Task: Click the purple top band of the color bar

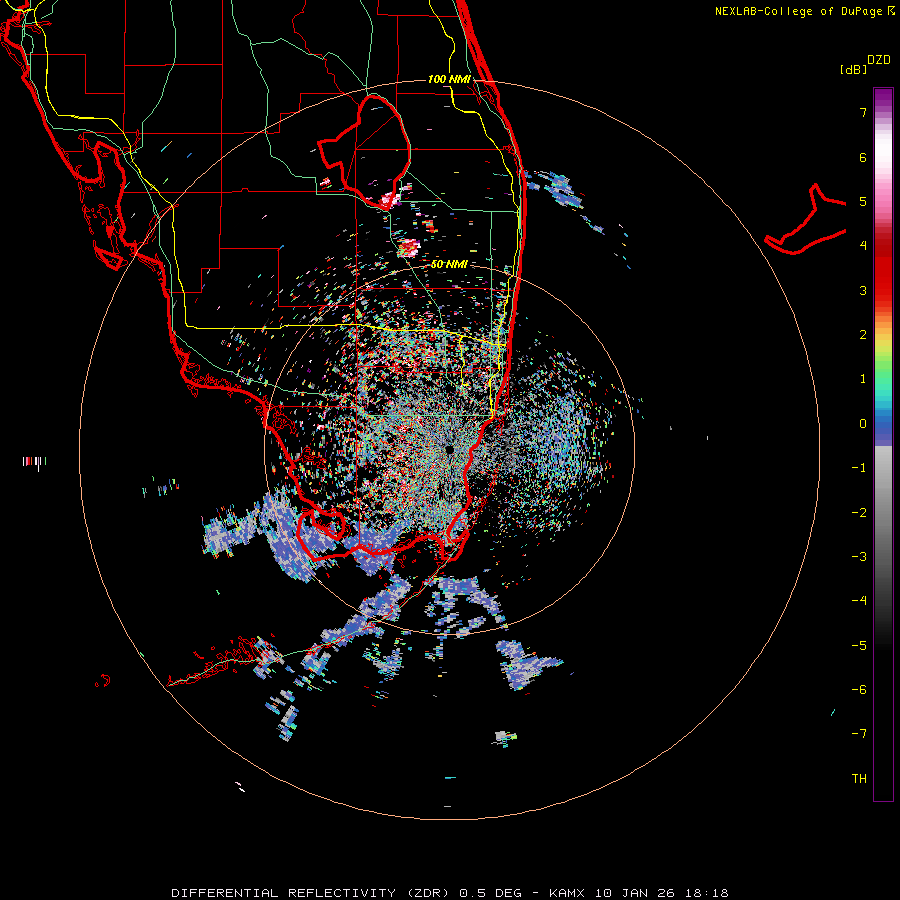Action: (x=883, y=98)
